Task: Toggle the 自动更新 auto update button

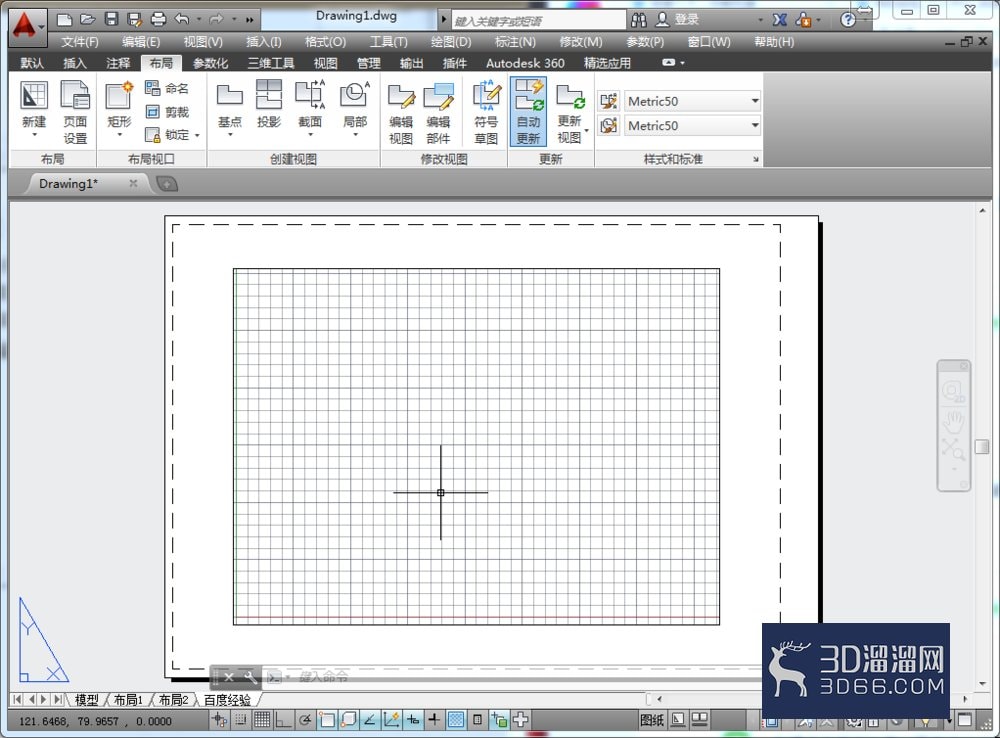Action: tap(528, 112)
